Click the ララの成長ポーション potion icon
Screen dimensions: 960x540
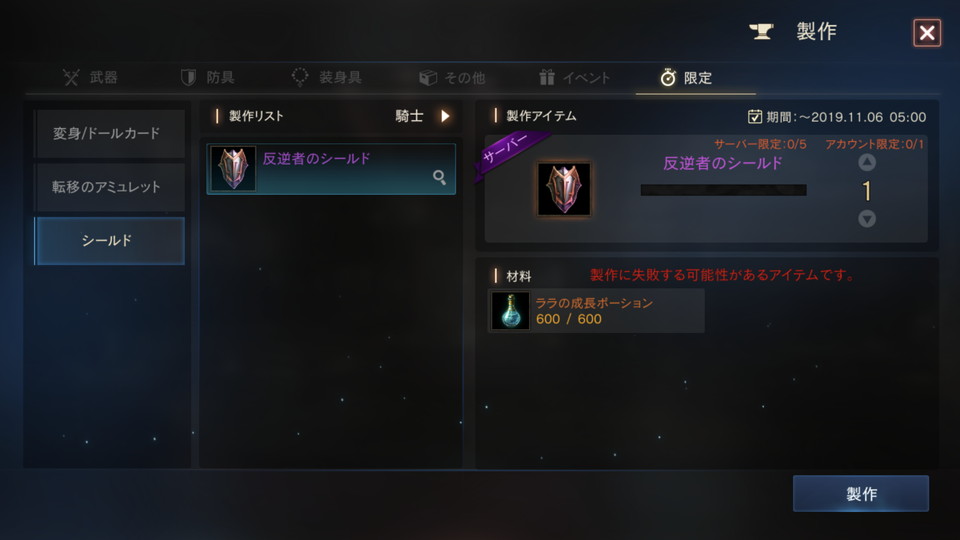click(x=511, y=311)
